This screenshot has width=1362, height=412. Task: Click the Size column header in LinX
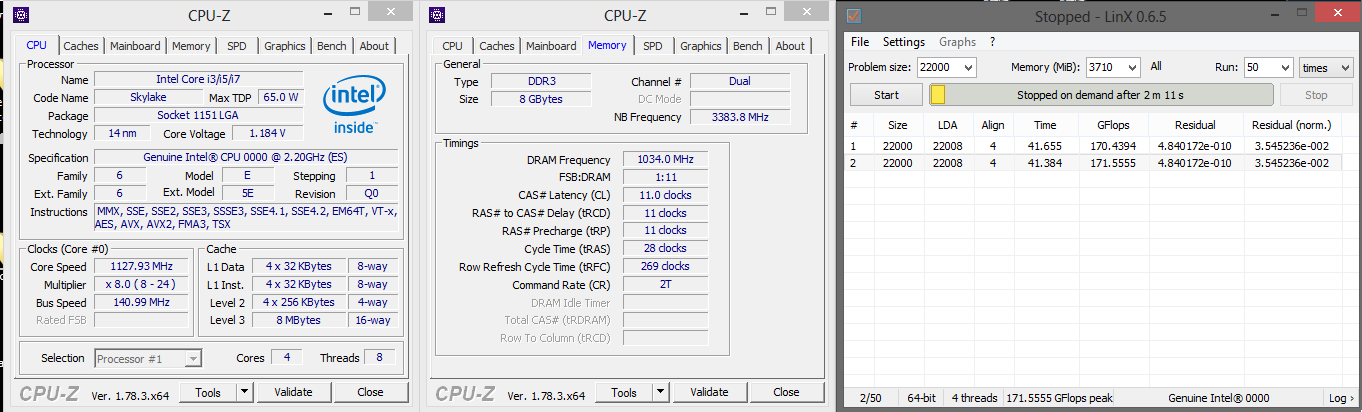click(898, 125)
